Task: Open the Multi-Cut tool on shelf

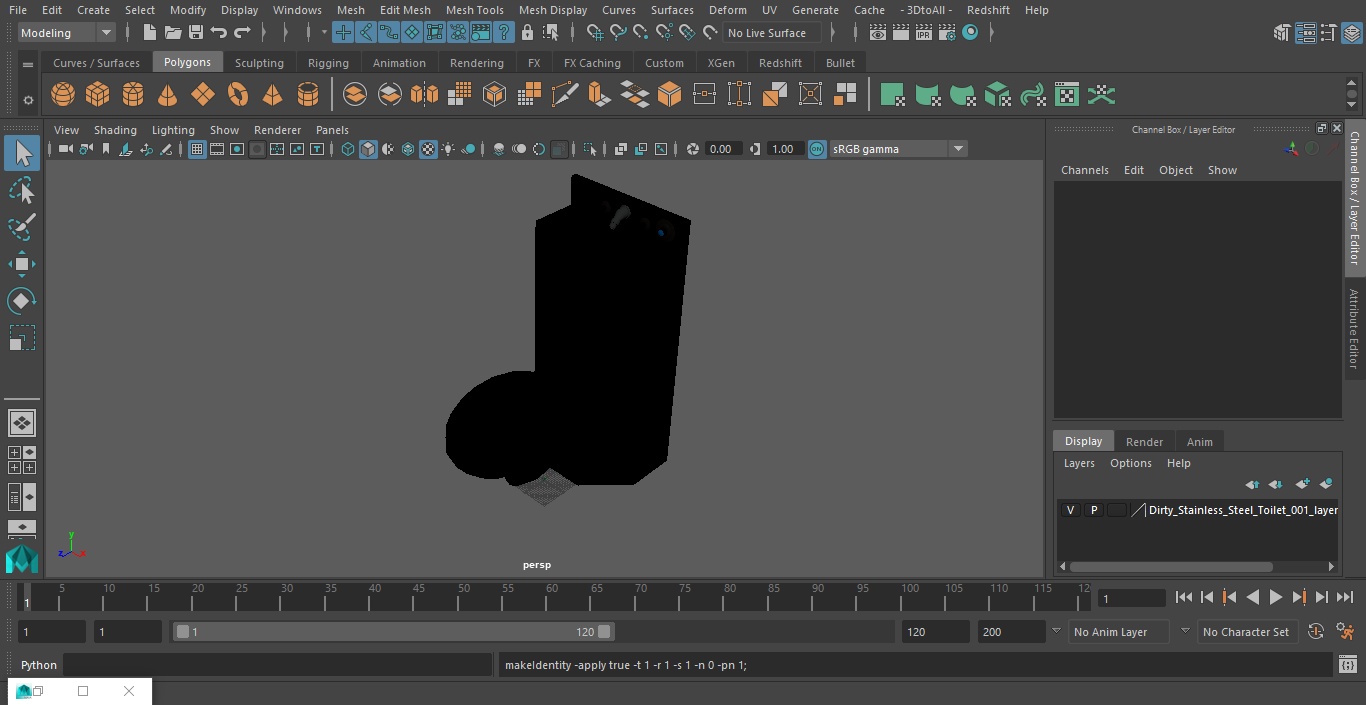Action: pos(564,95)
